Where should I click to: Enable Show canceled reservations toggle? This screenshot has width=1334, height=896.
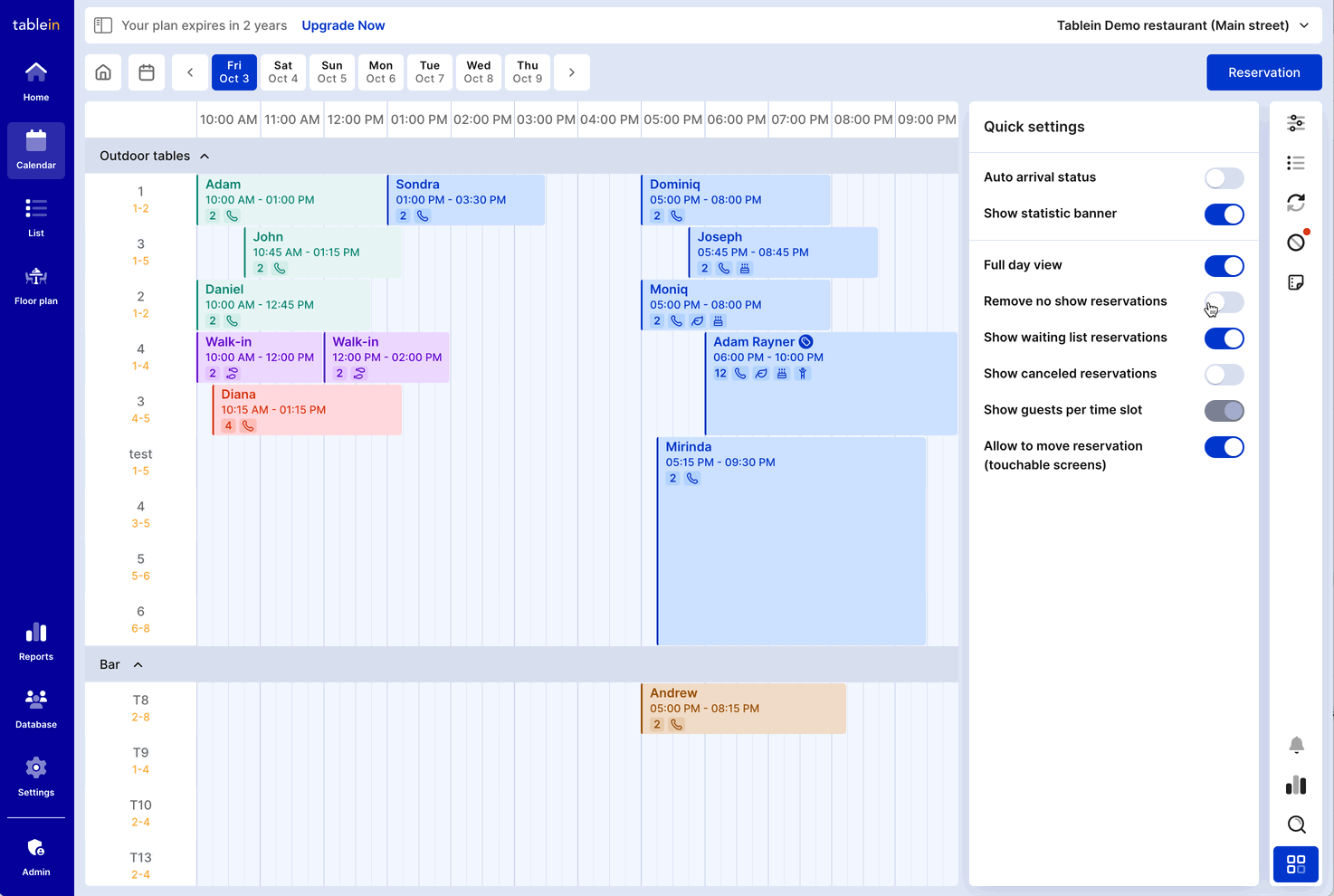(1224, 375)
